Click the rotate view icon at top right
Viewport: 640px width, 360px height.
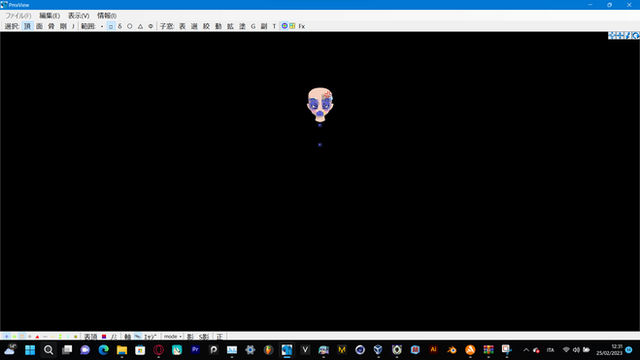(x=636, y=36)
